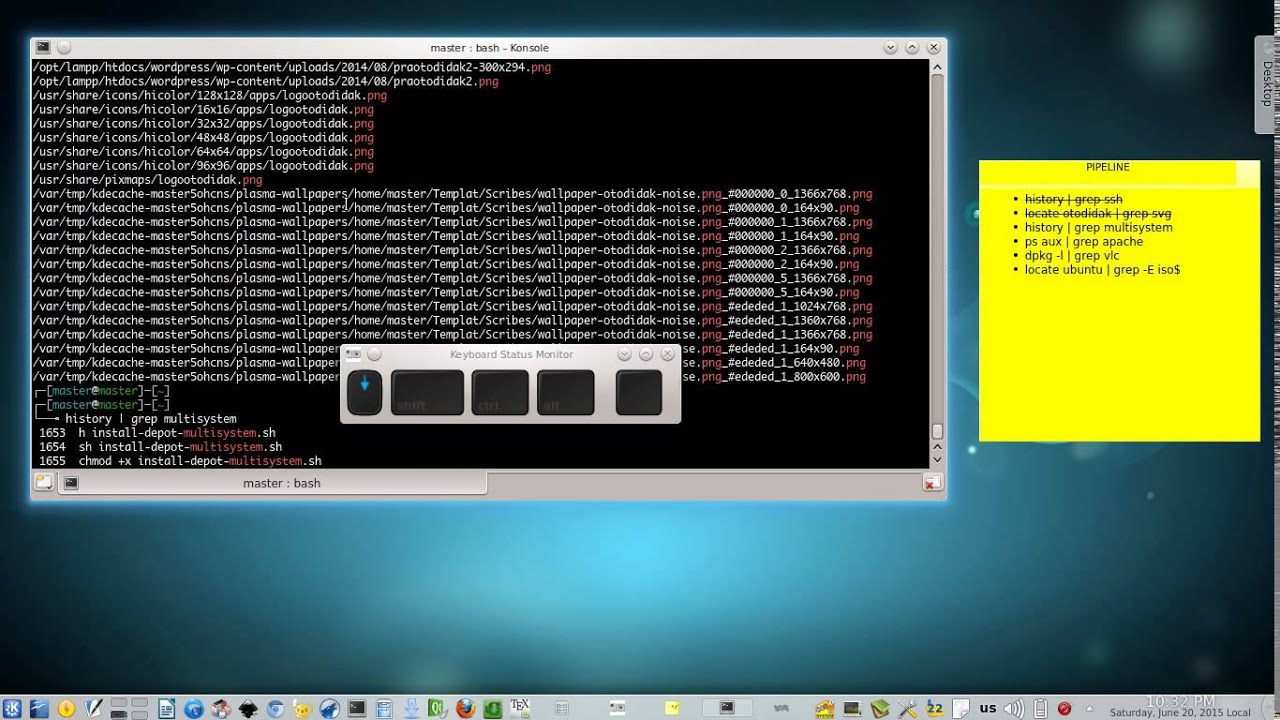Open the new tab button in Konsole
Image resolution: width=1280 pixels, height=720 pixels.
tap(43, 482)
